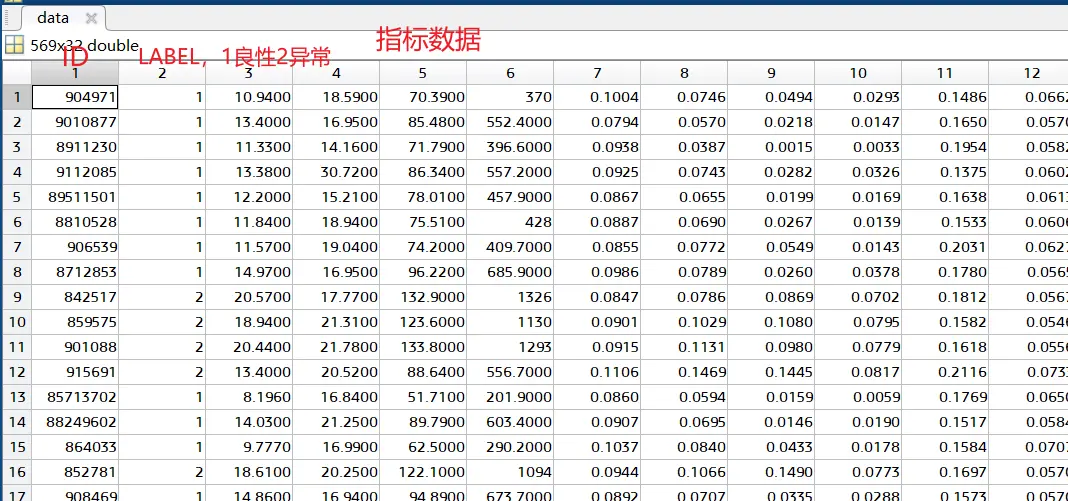Click cell value 0.2116
The width and height of the screenshot is (1068, 501).
tap(945, 372)
